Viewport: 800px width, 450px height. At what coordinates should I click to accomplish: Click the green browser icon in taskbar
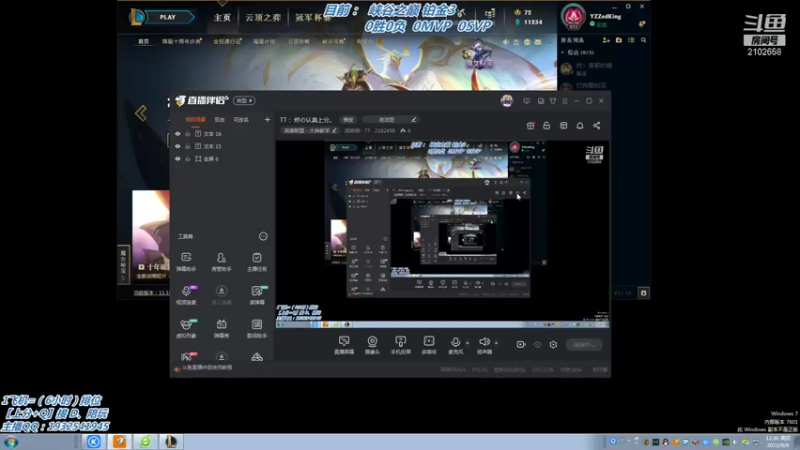145,442
